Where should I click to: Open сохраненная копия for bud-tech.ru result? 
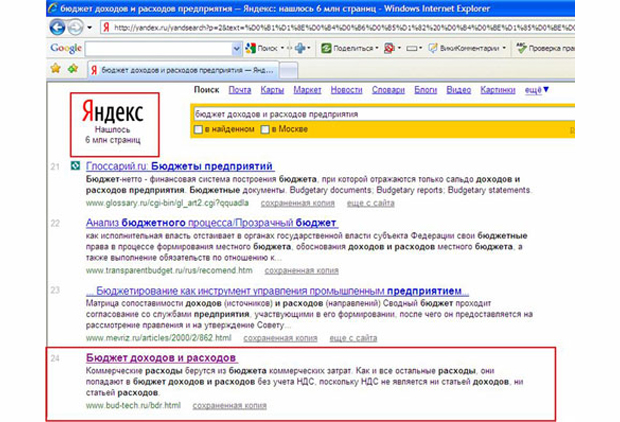pos(230,405)
